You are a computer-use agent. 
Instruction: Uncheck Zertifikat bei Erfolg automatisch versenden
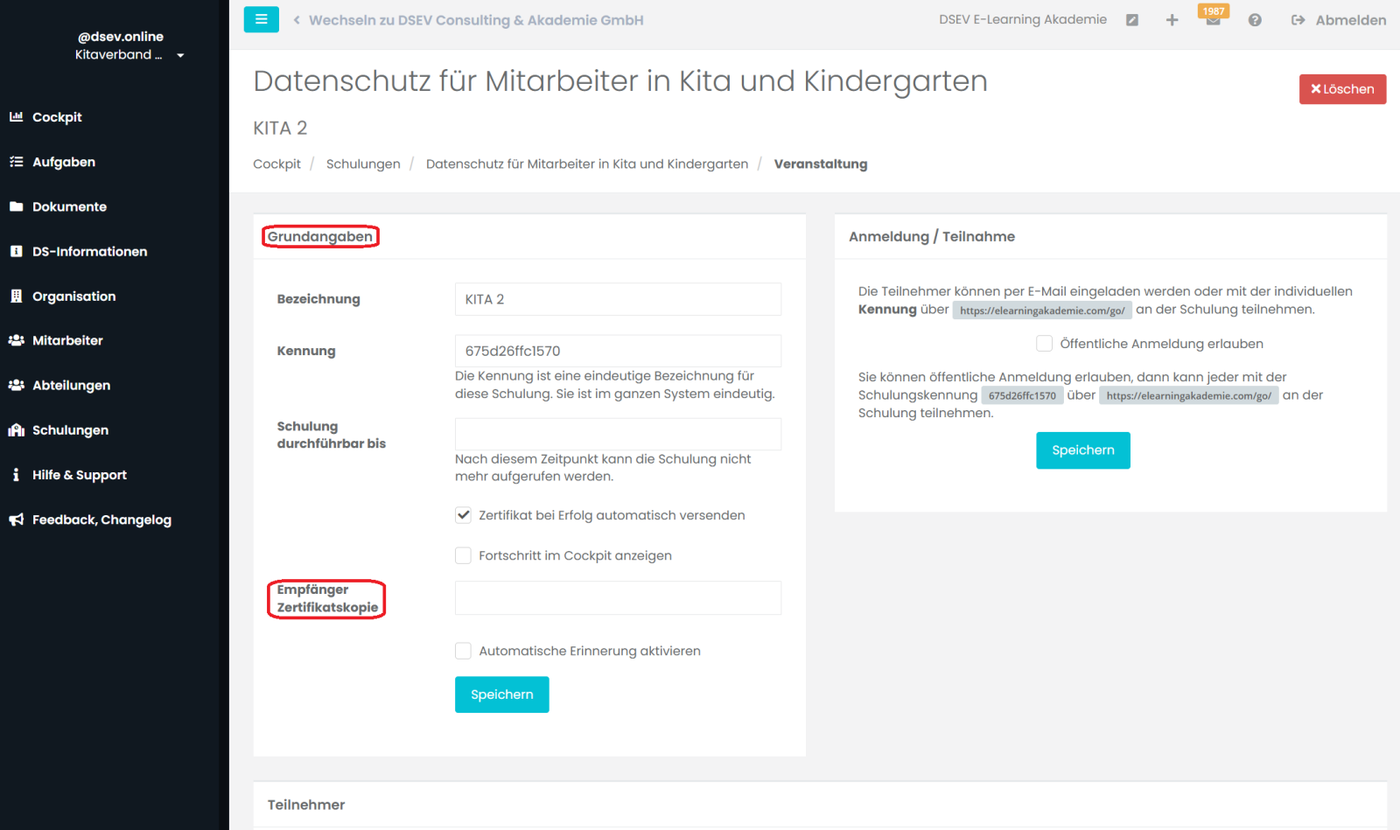463,515
